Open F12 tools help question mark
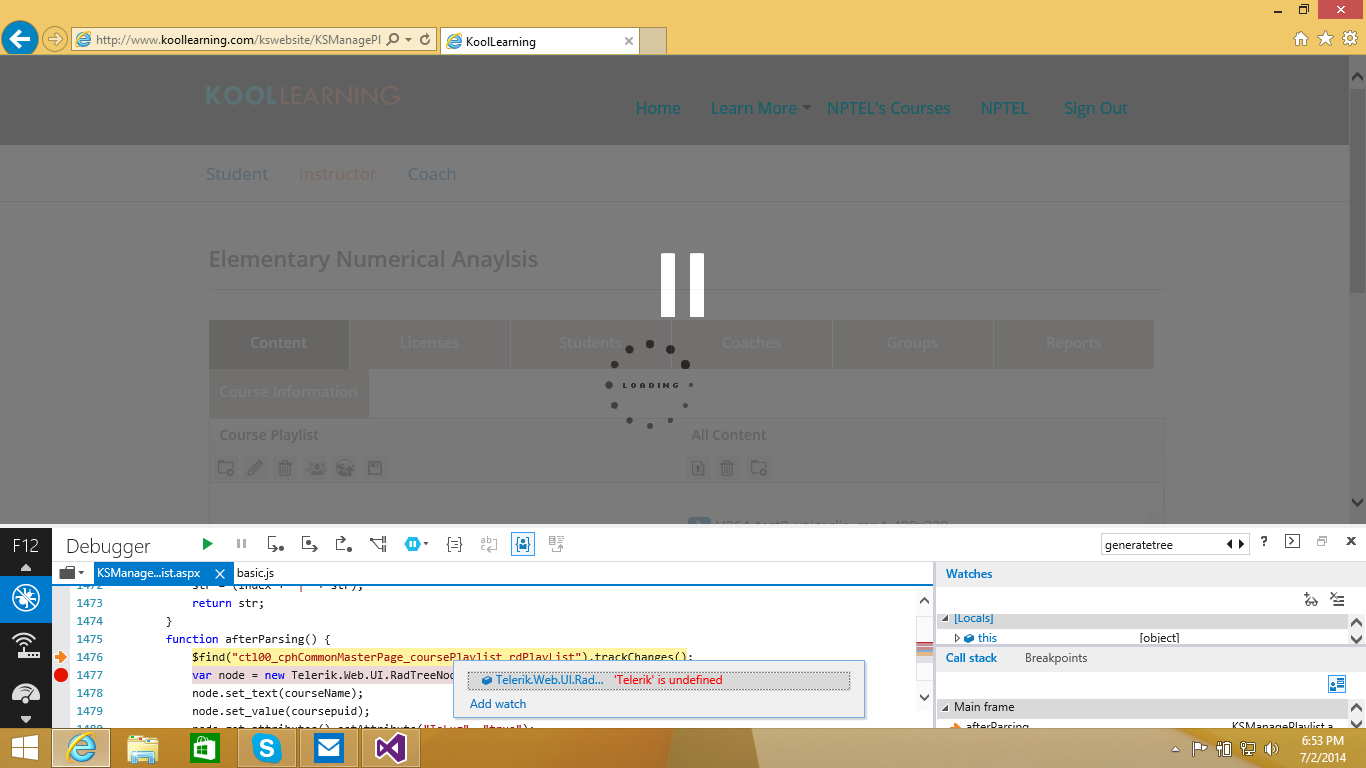Viewport: 1366px width, 768px height. [1264, 542]
